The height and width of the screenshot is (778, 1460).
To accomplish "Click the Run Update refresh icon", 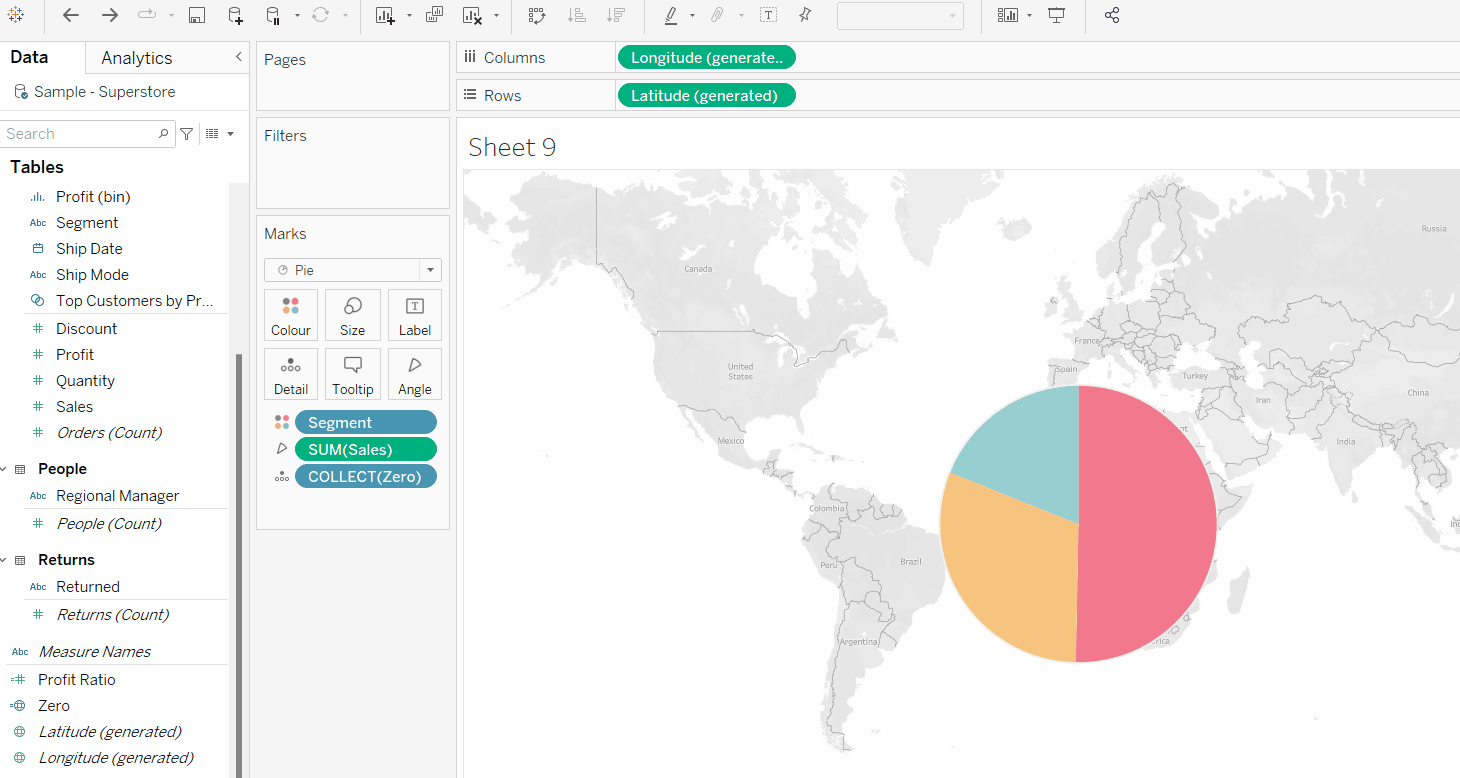I will tap(320, 15).
